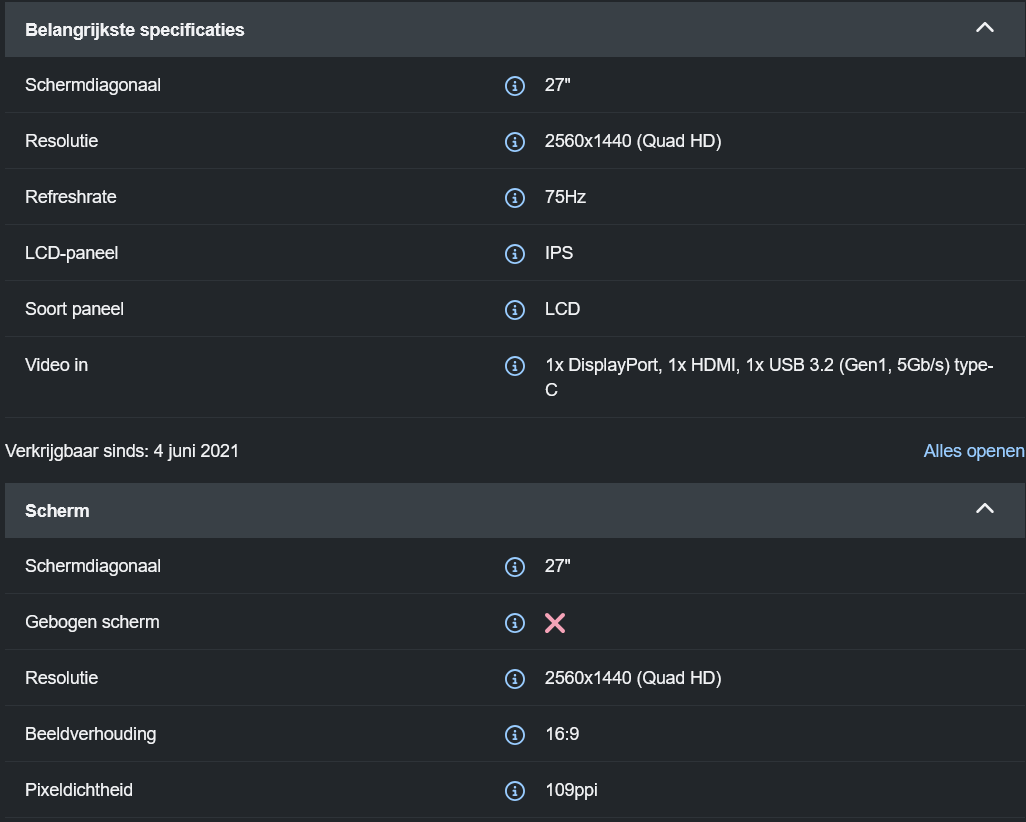Click the Alles openen link
1026x822 pixels.
pyautogui.click(x=974, y=451)
